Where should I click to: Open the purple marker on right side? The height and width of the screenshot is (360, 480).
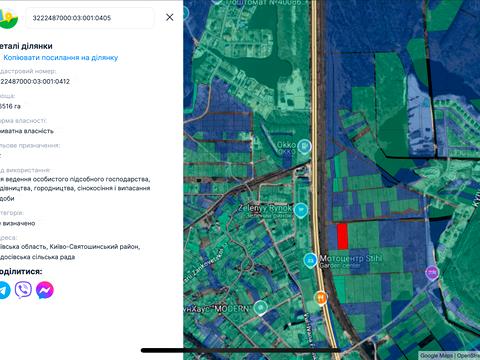point(432,273)
